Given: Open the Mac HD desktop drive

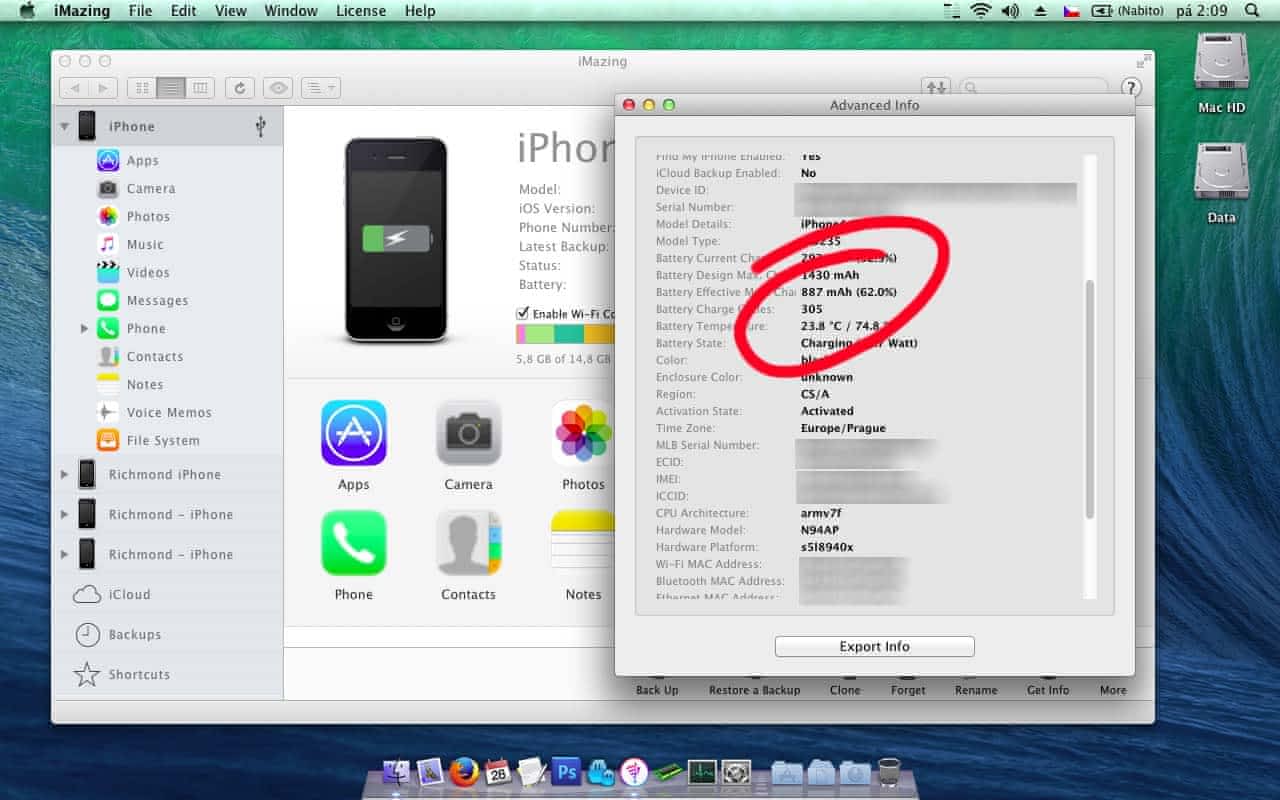Looking at the screenshot, I should pyautogui.click(x=1221, y=74).
